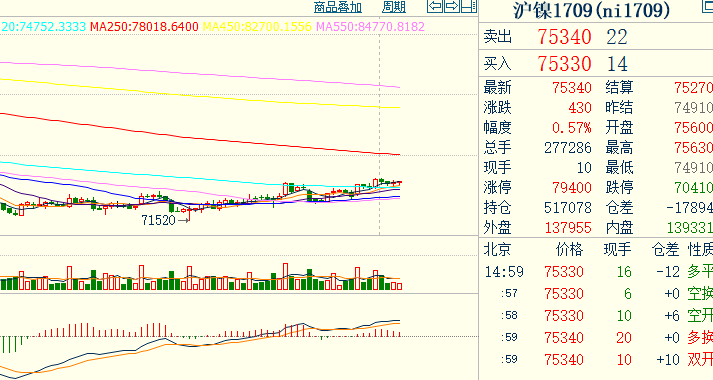Click the 内盘 label

[619, 228]
